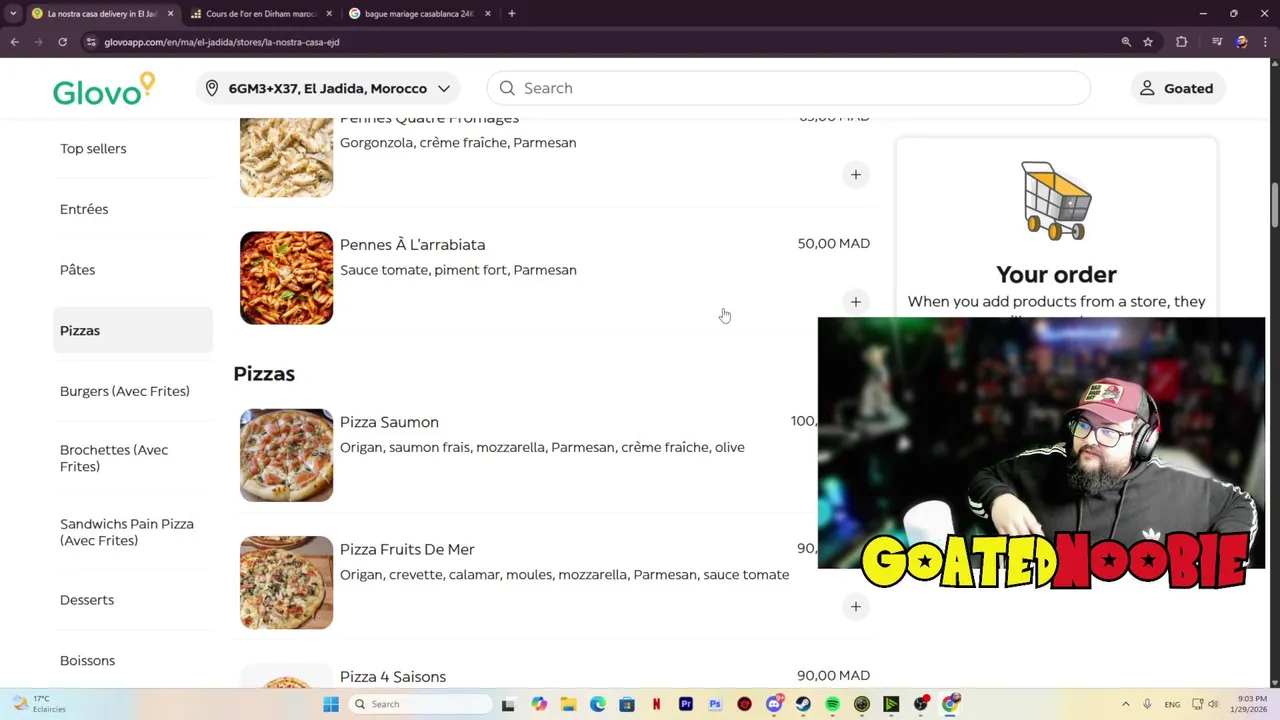Click the 50,00 MAD price
The width and height of the screenshot is (1280, 720).
833,244
